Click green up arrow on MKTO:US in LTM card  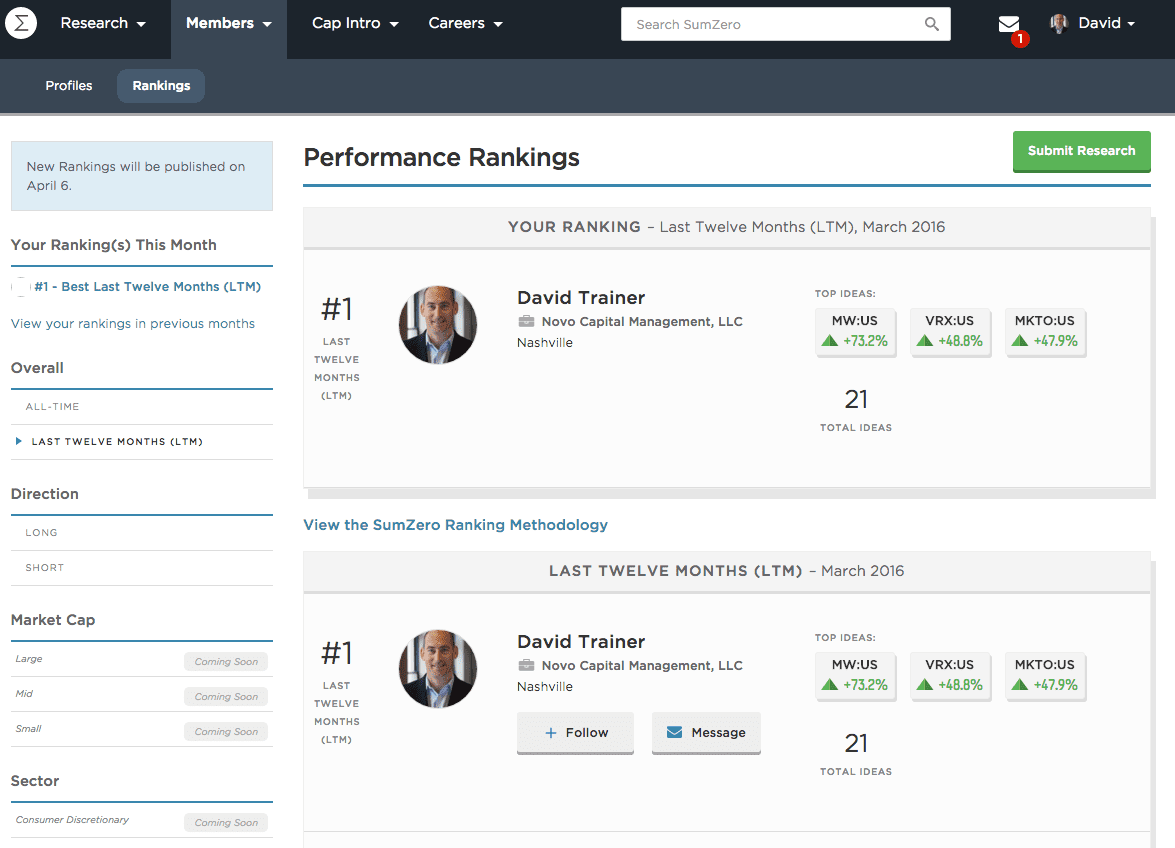(x=1020, y=685)
